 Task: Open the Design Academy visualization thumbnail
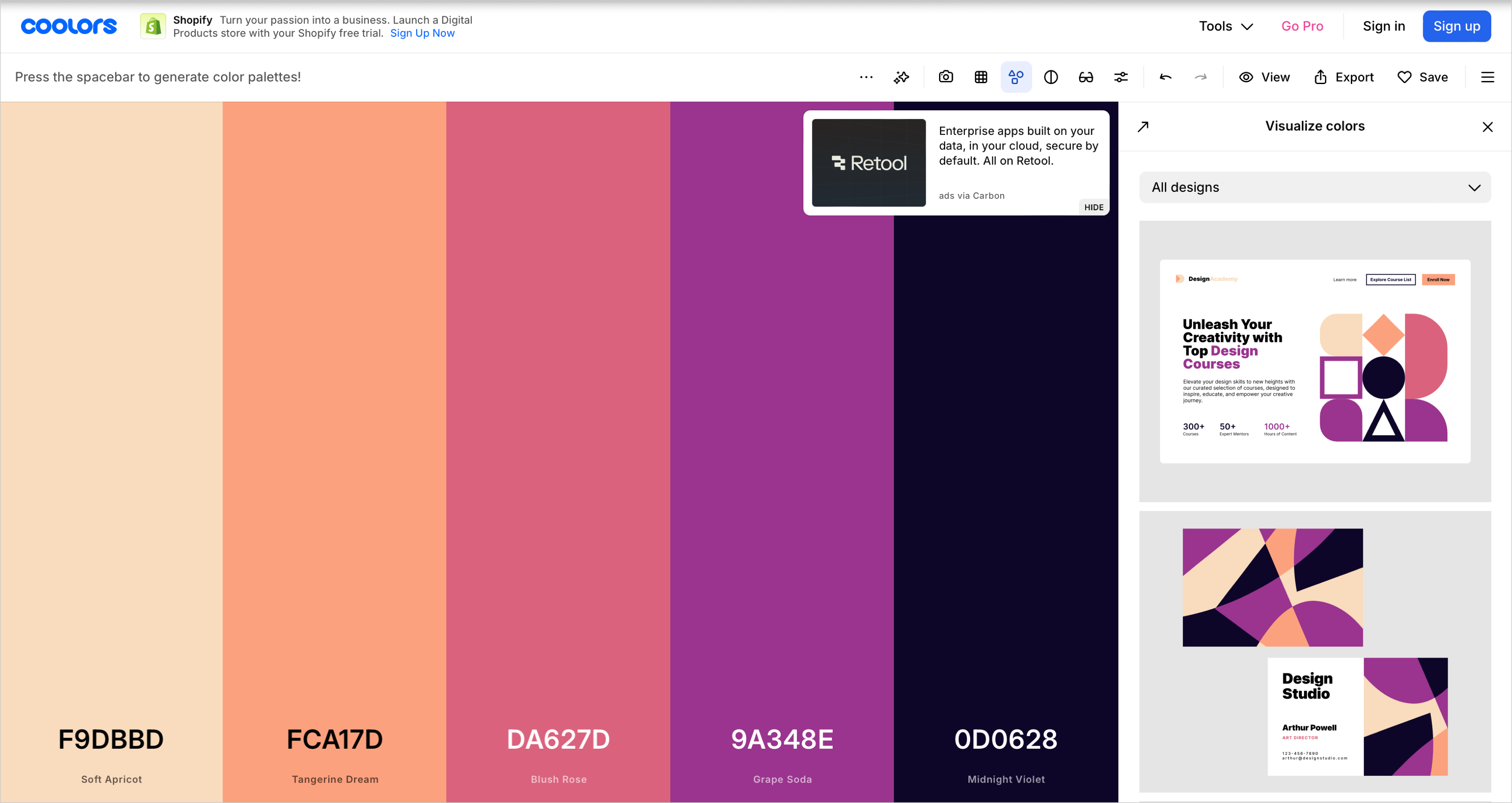[x=1315, y=361]
